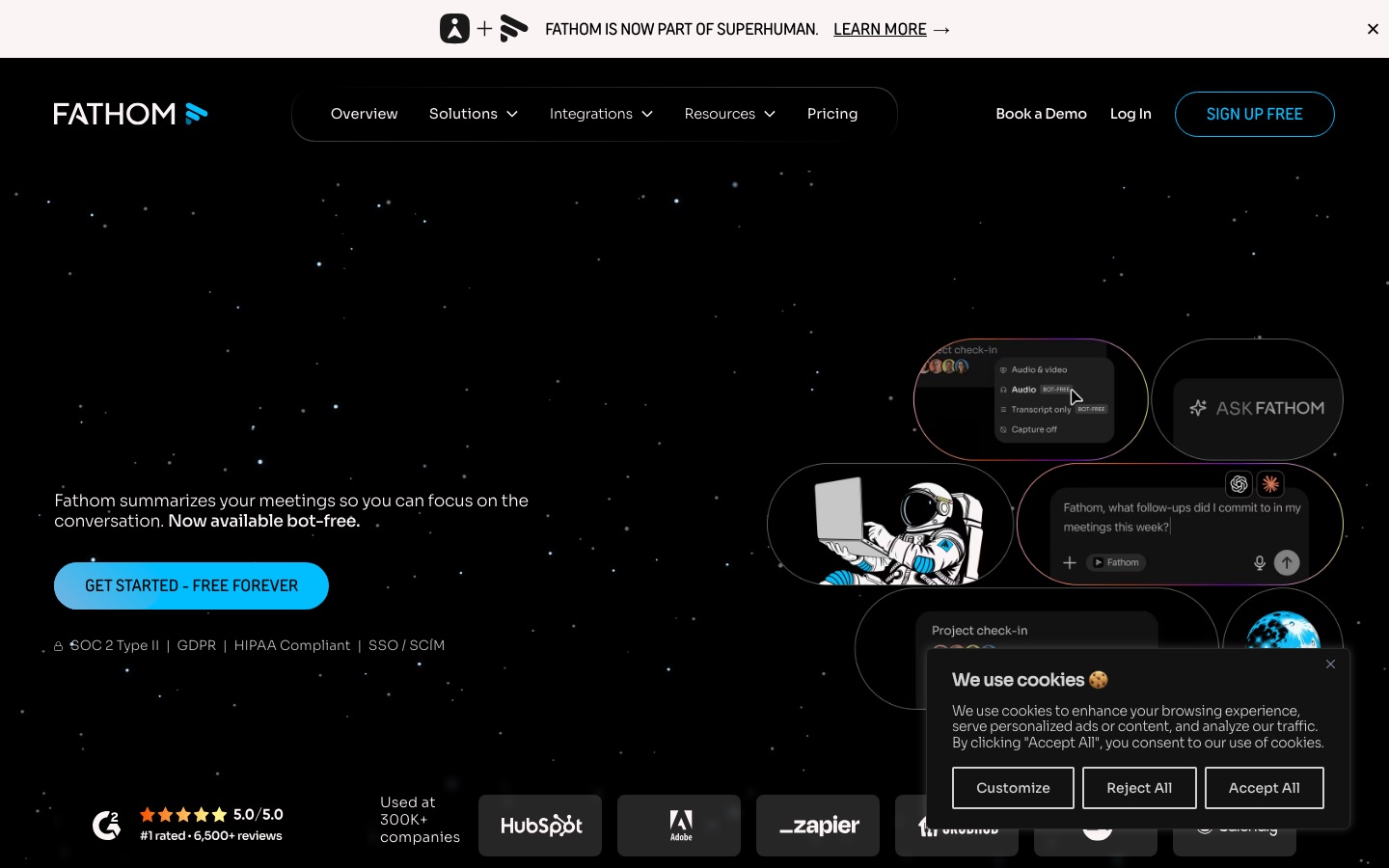Click the Ask Fathom sparkle card
Viewport: 1389px width, 868px height.
click(1247, 399)
